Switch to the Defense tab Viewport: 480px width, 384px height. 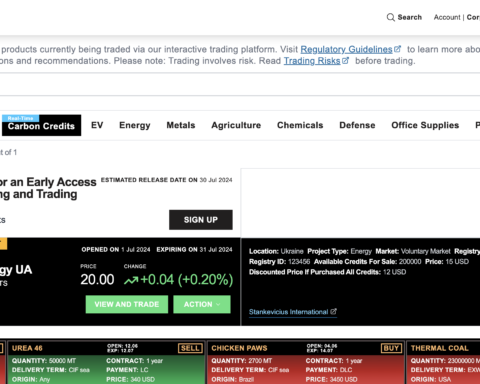click(357, 125)
